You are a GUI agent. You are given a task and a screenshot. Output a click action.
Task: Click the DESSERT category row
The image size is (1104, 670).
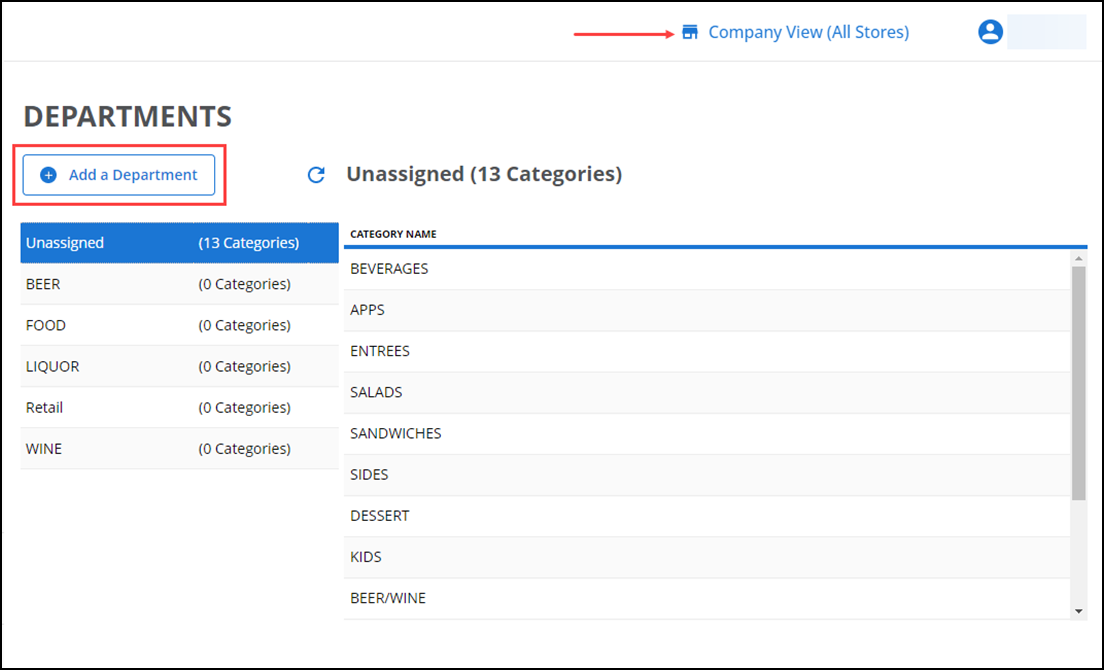(707, 516)
